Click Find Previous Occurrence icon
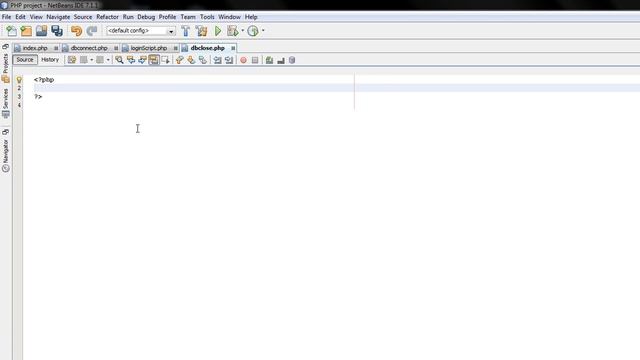The height and width of the screenshot is (360, 640). coord(131,60)
